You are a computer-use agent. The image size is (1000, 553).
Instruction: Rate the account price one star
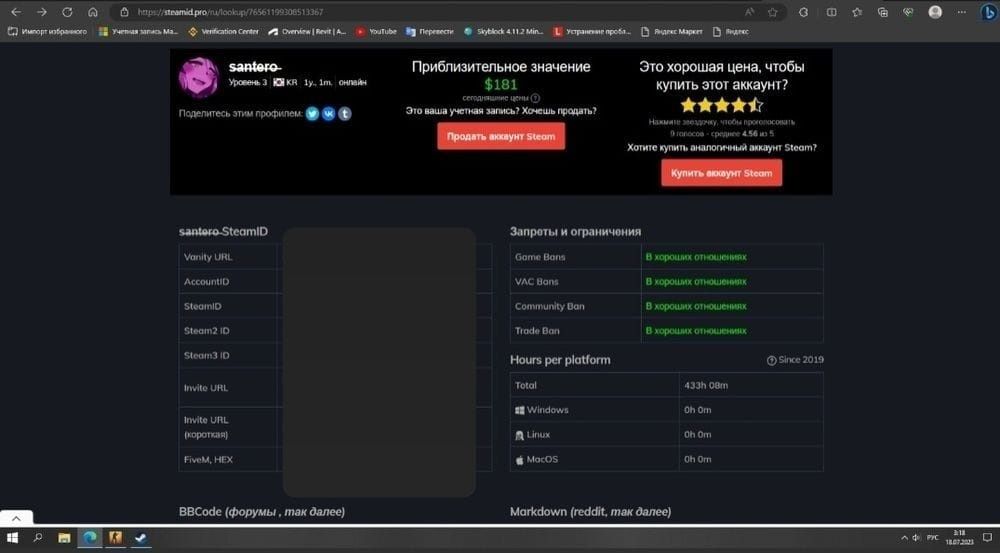(x=688, y=105)
